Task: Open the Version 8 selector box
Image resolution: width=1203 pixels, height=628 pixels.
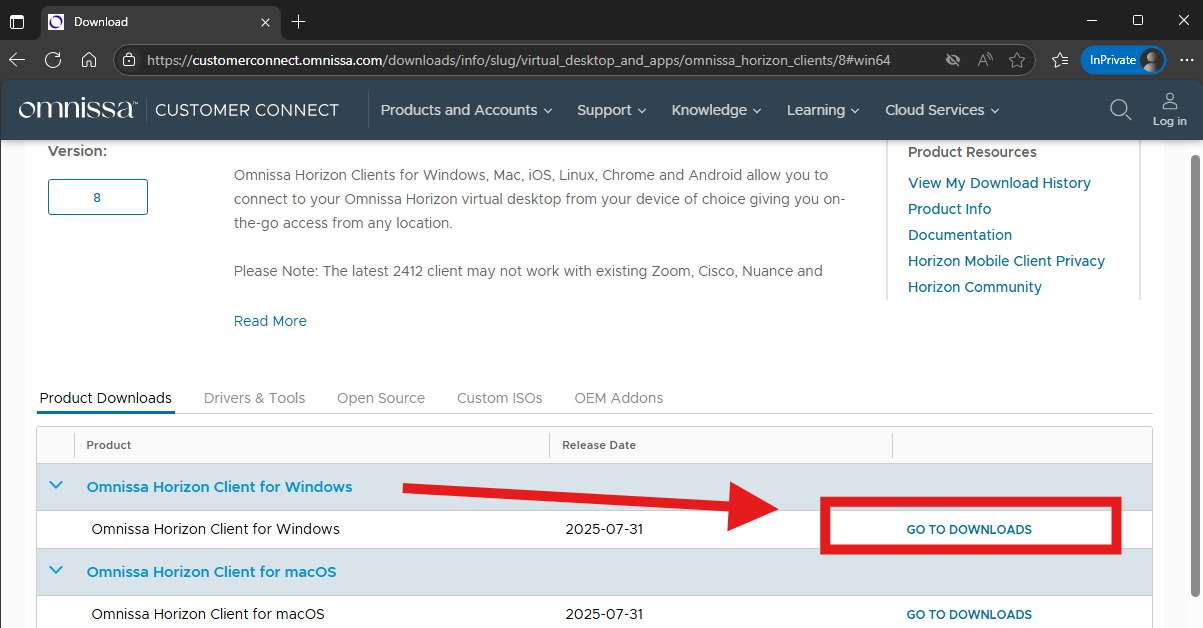Action: [x=98, y=197]
